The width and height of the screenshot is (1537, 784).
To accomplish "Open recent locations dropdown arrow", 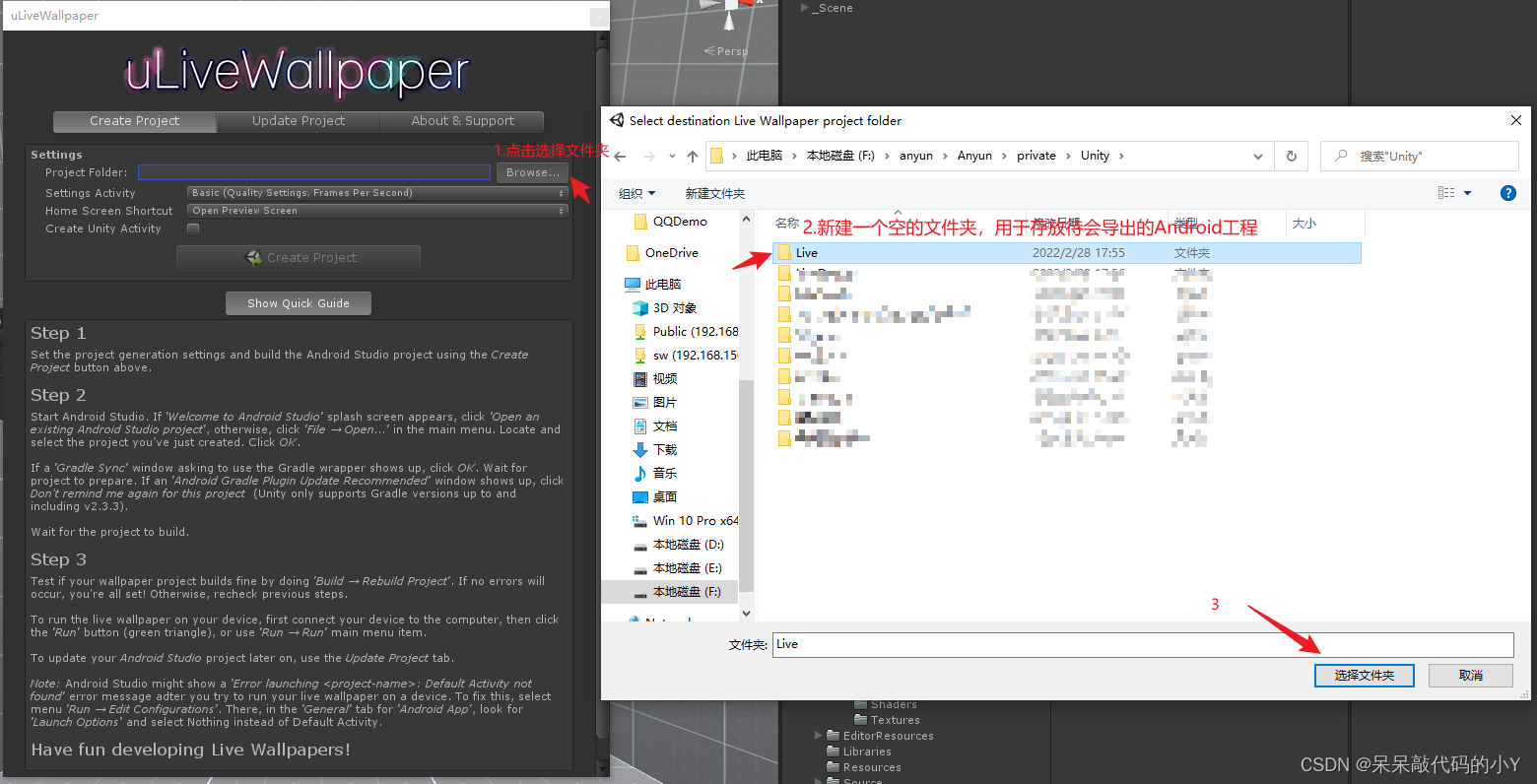I will tap(672, 156).
